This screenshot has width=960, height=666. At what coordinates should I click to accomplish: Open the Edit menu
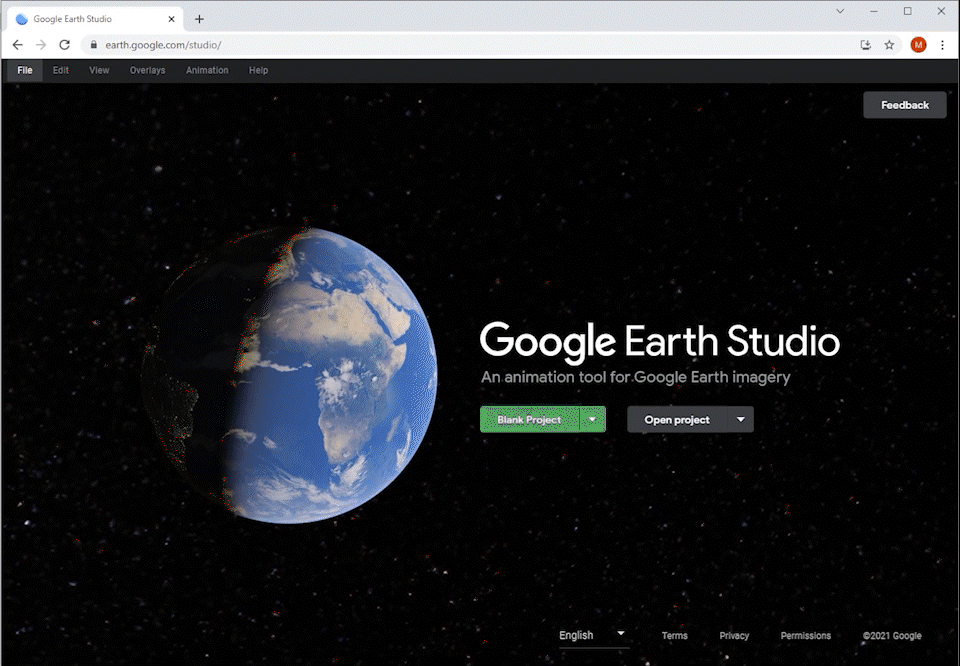tap(61, 70)
